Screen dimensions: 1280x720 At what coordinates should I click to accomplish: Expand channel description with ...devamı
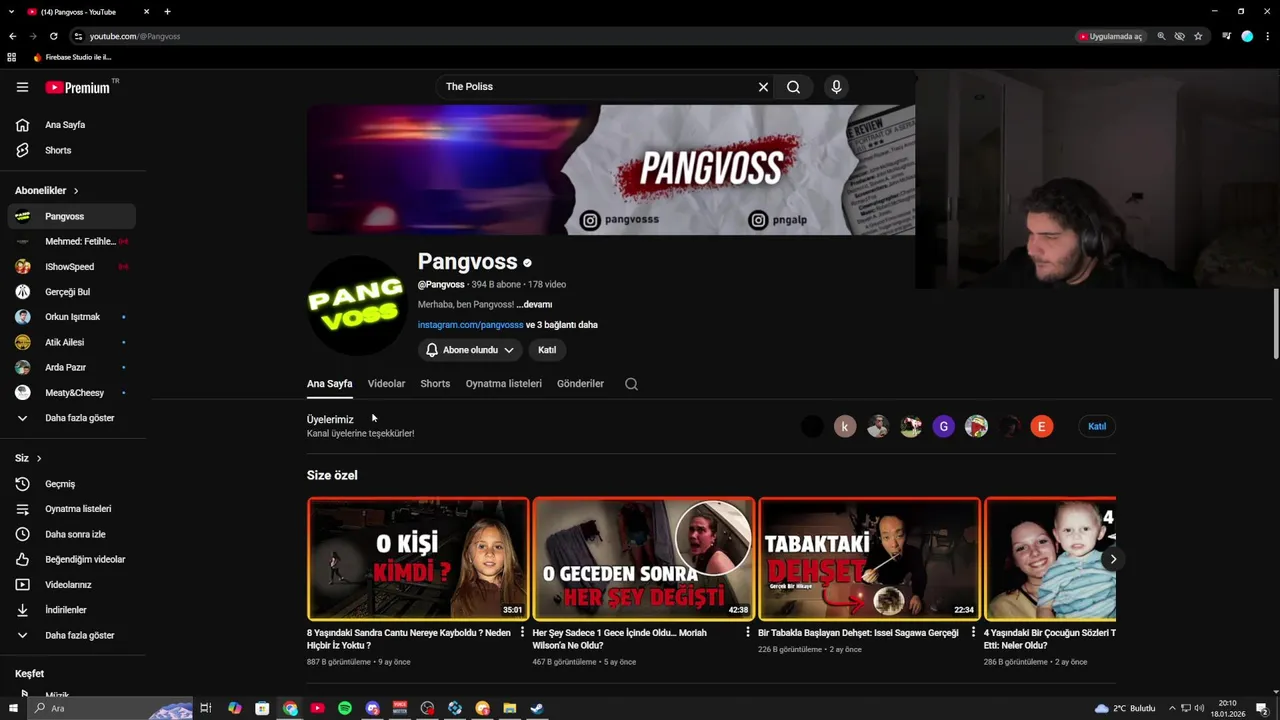[534, 305]
